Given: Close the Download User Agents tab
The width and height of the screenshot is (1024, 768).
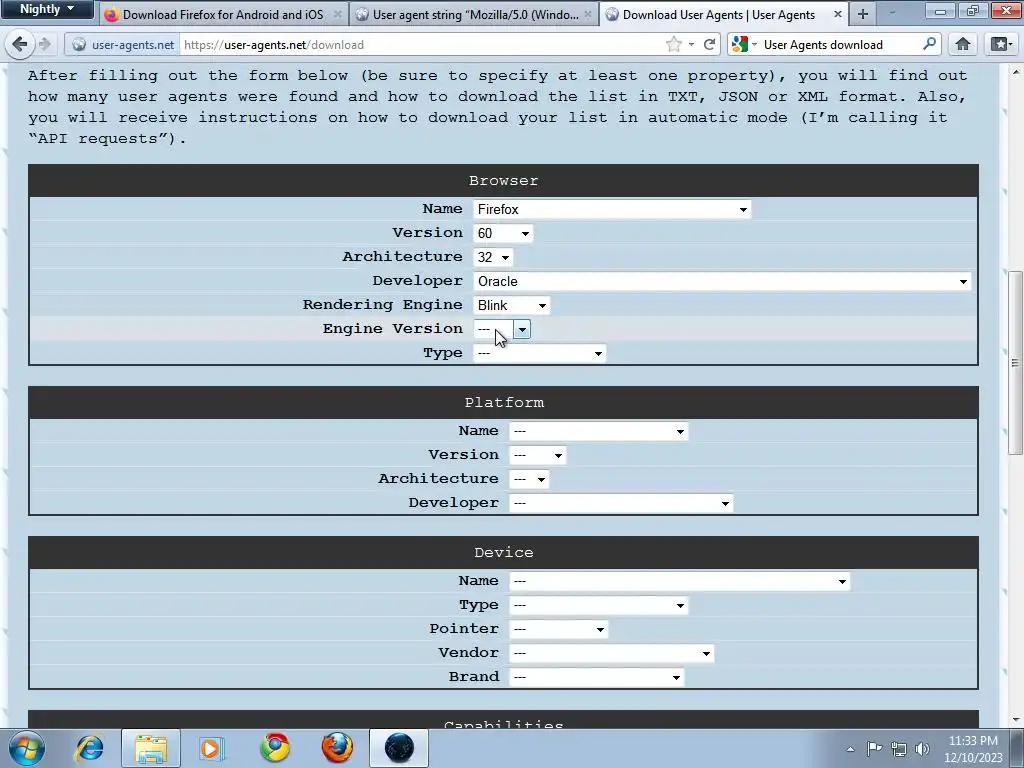Looking at the screenshot, I should (838, 14).
